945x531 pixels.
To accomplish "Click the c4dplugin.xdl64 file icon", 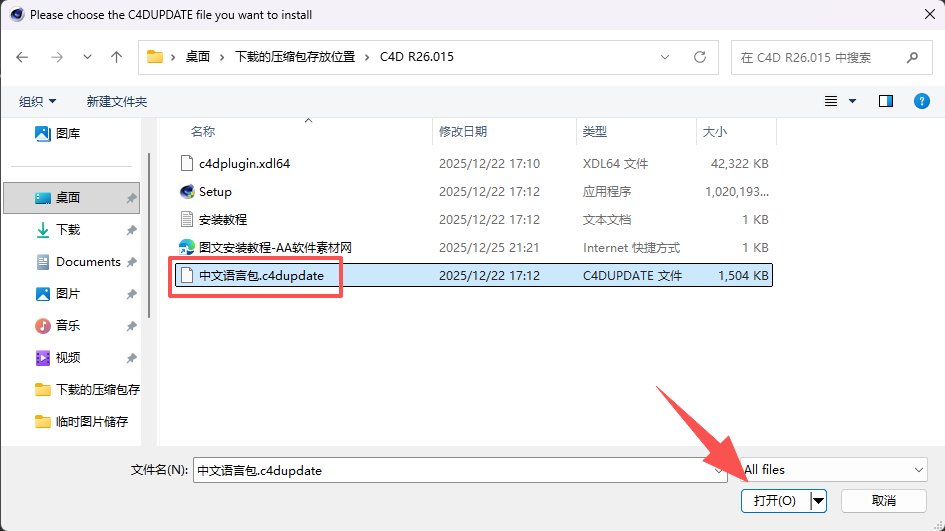I will click(x=187, y=163).
